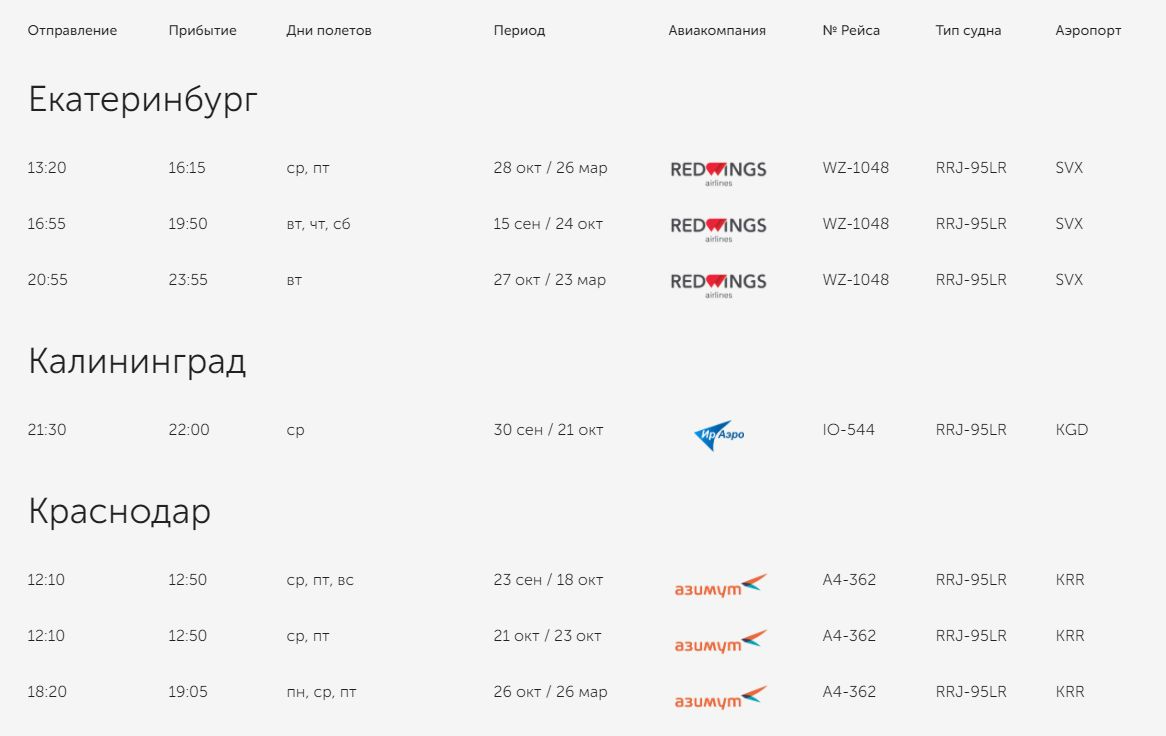Click Red Wings logo on 20:55 flight
This screenshot has width=1166, height=736.
click(718, 283)
